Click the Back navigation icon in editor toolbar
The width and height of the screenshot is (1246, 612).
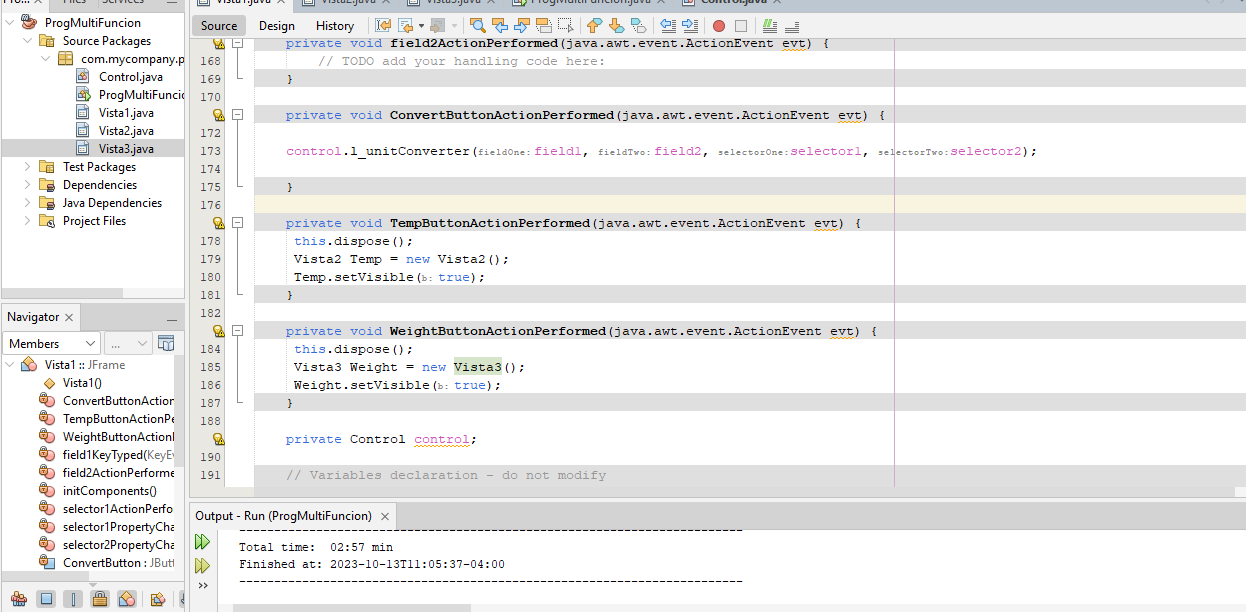coord(405,25)
